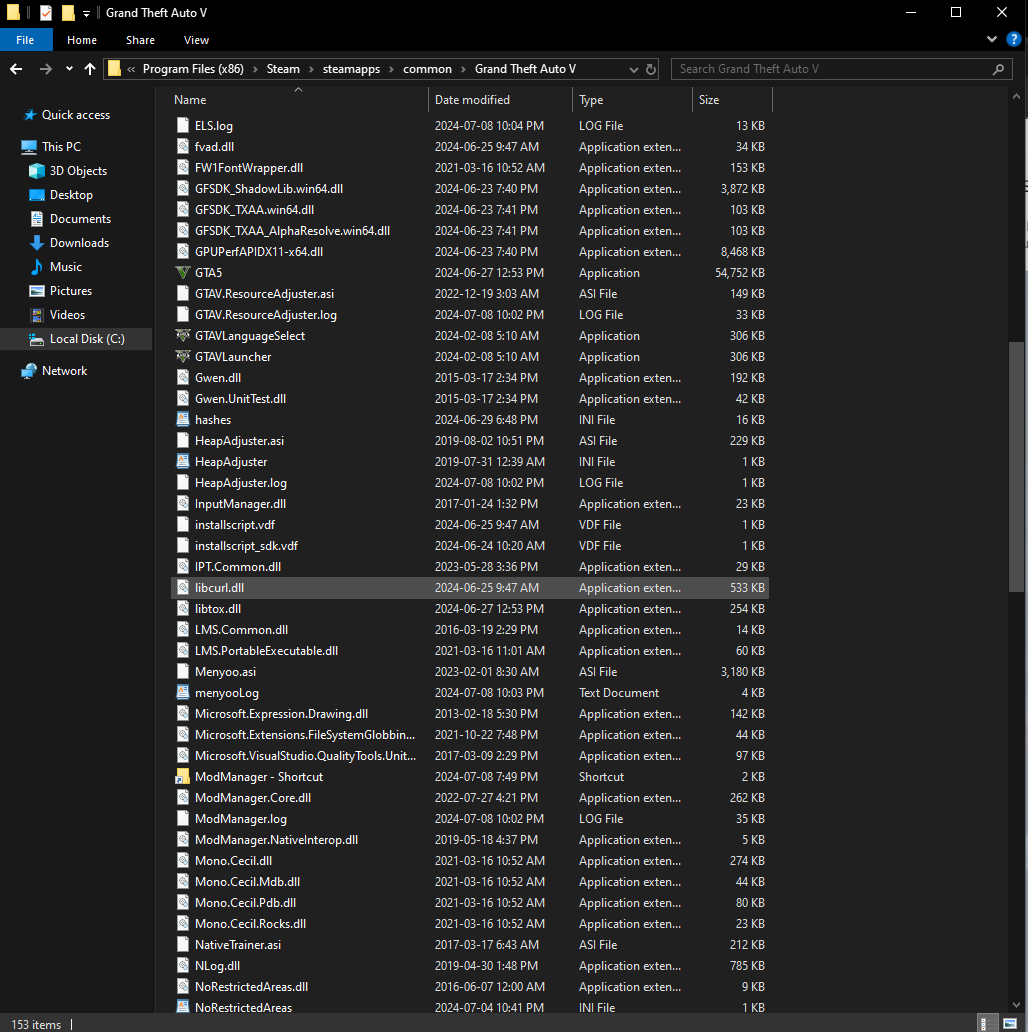Click the Up directory arrow
The height and width of the screenshot is (1032, 1028).
pyautogui.click(x=90, y=69)
